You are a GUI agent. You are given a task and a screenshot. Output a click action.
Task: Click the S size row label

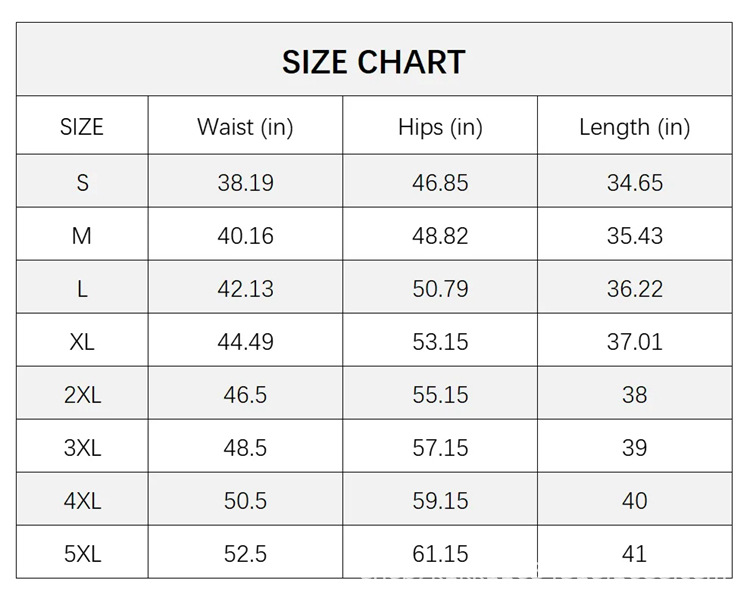[82, 183]
